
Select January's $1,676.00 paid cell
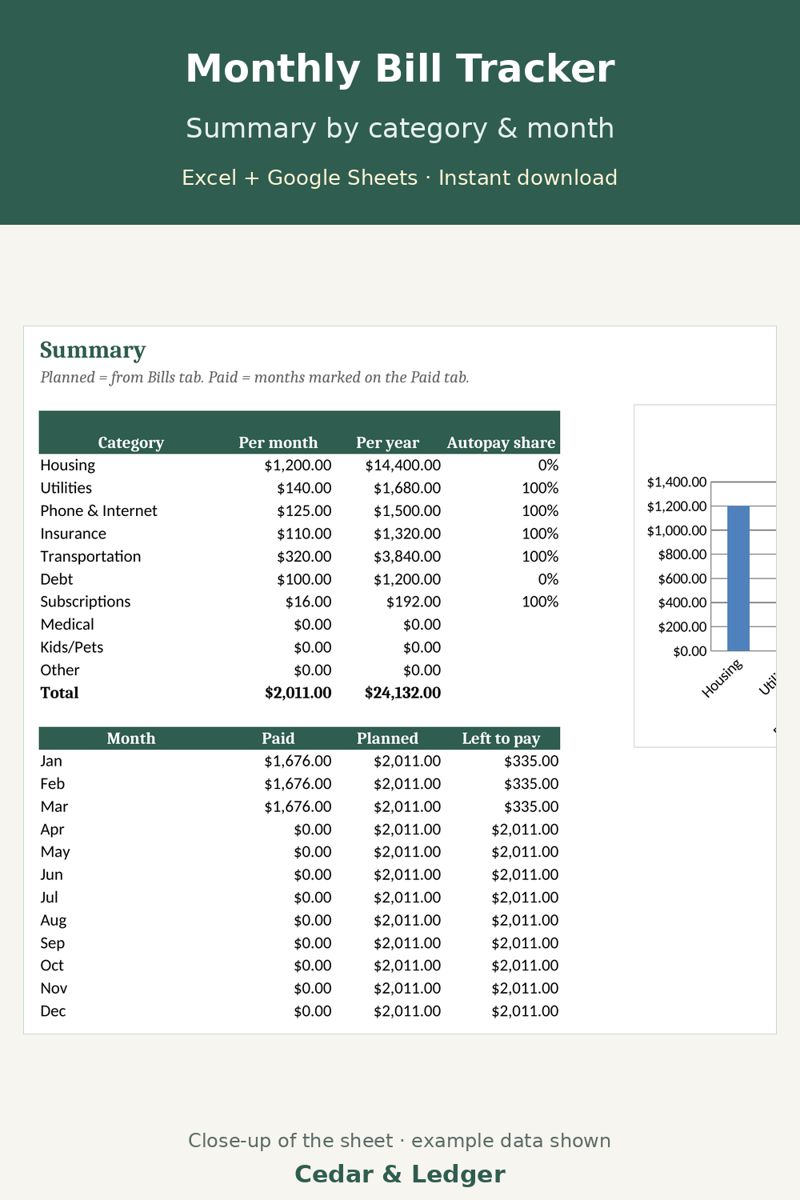pyautogui.click(x=298, y=761)
